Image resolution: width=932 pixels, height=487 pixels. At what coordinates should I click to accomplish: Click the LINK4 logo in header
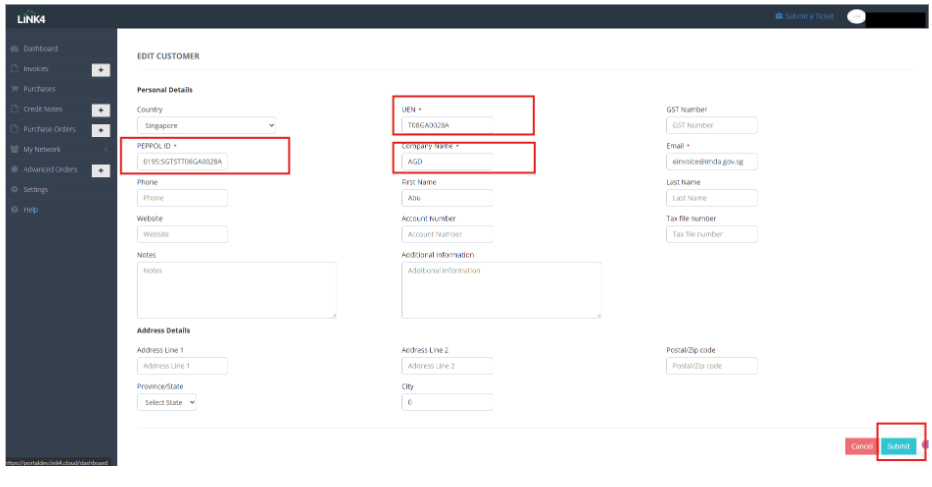pyautogui.click(x=31, y=19)
